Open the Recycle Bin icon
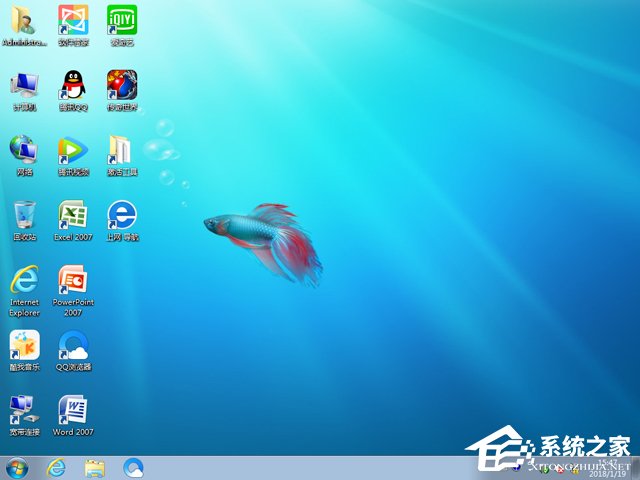This screenshot has width=640, height=480. tap(24, 215)
